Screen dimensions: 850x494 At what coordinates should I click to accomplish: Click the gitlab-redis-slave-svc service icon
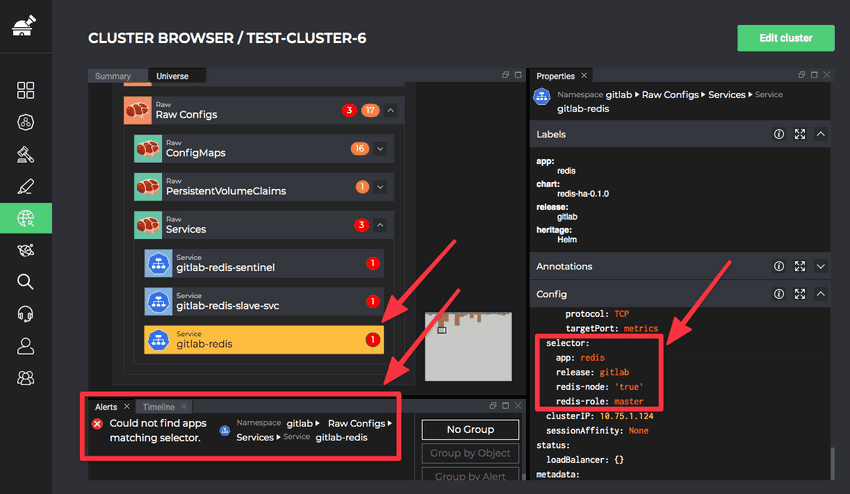[158, 301]
